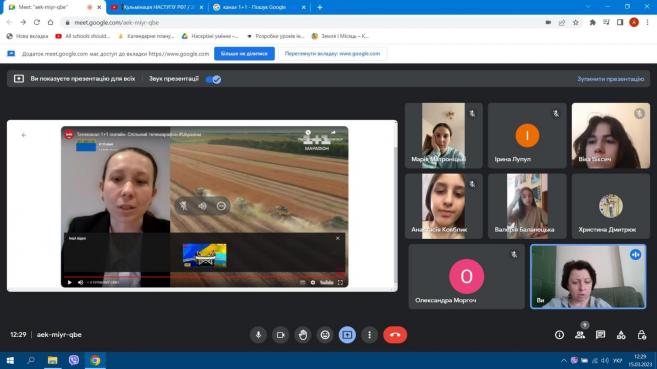657x369 pixels.
Task: Open more options three-dot menu
Action: pos(369,335)
